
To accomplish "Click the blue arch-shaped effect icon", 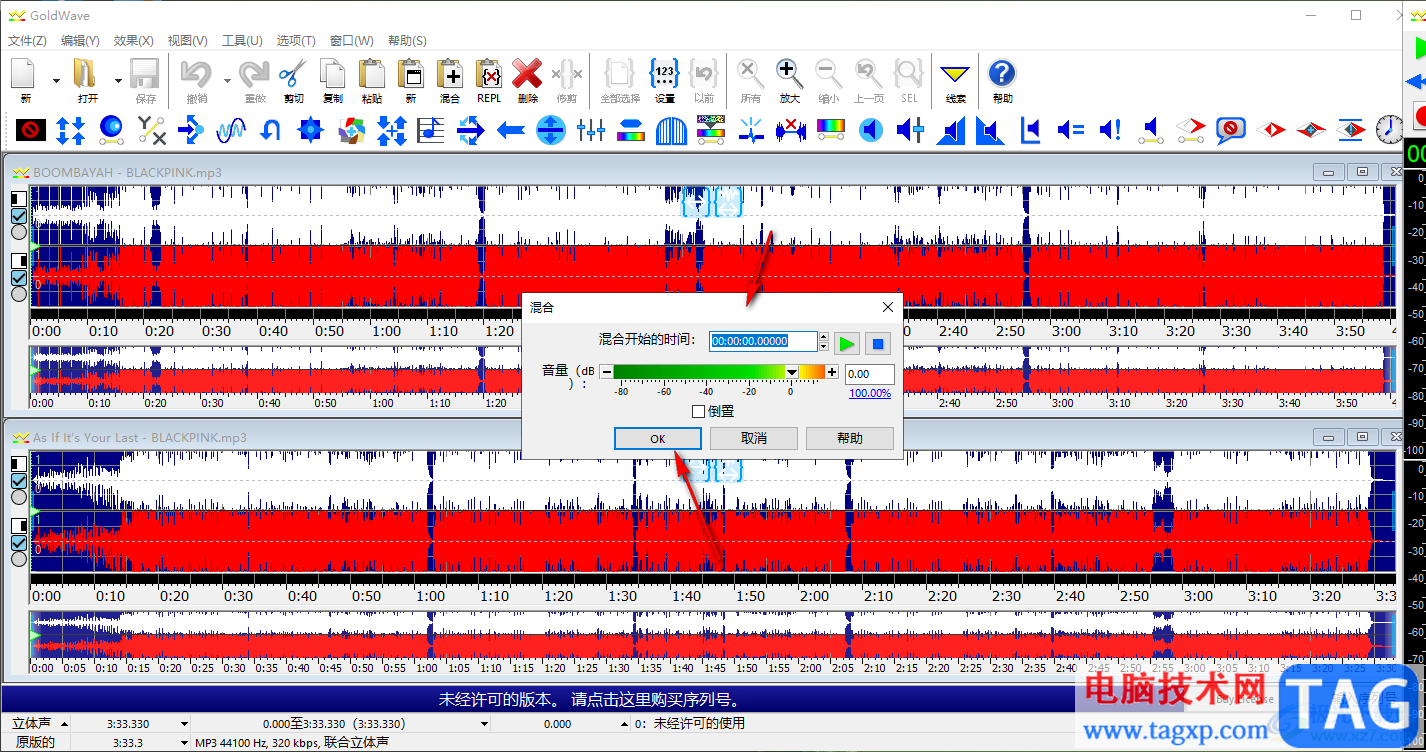I will click(671, 129).
